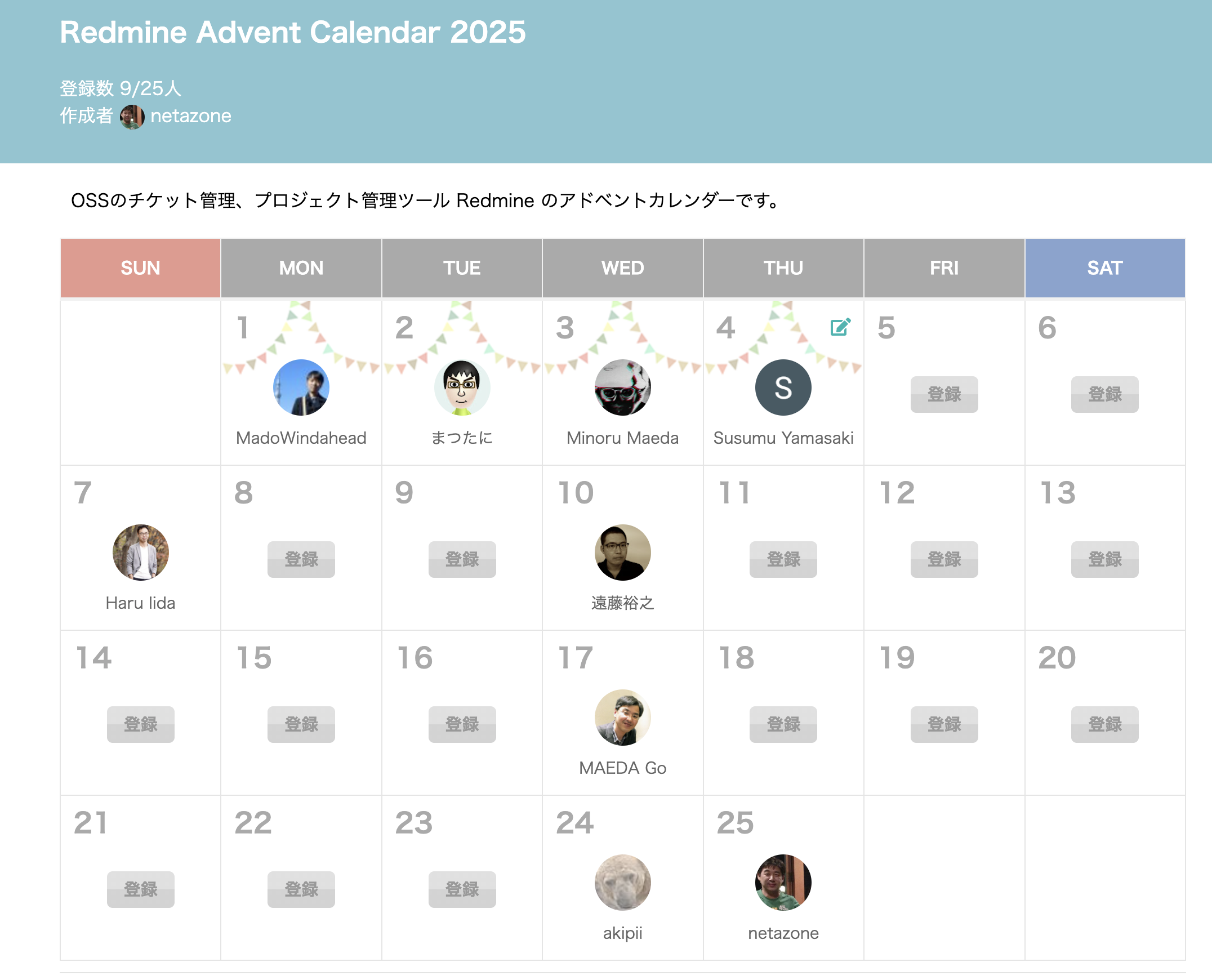Register for day 6 with the 登録 button
This screenshot has height=980, width=1212.
[x=1104, y=394]
